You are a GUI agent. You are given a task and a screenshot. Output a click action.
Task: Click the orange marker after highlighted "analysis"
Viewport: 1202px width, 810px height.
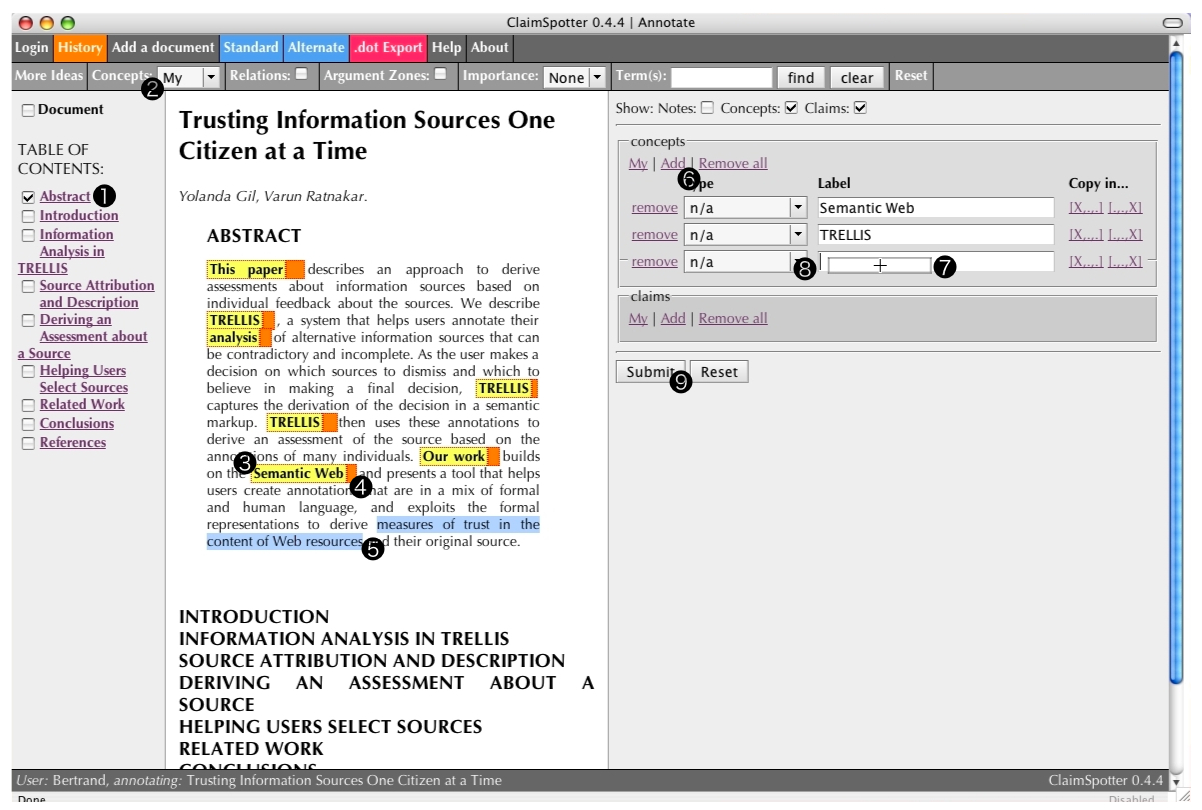[265, 337]
